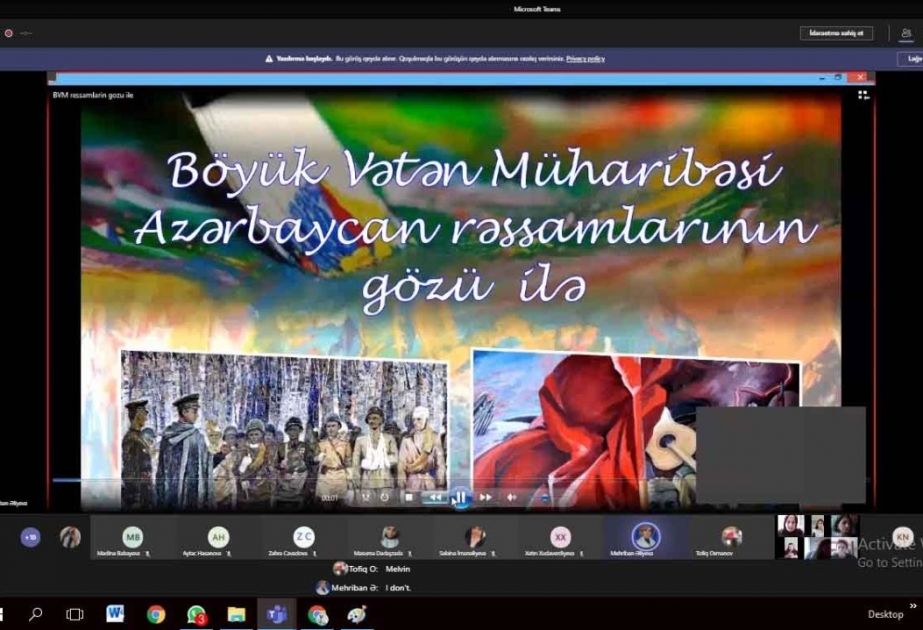Viewport: 923px width, 630px height.
Task: Switch to Microsoft Teams taskbar icon
Action: [276, 615]
